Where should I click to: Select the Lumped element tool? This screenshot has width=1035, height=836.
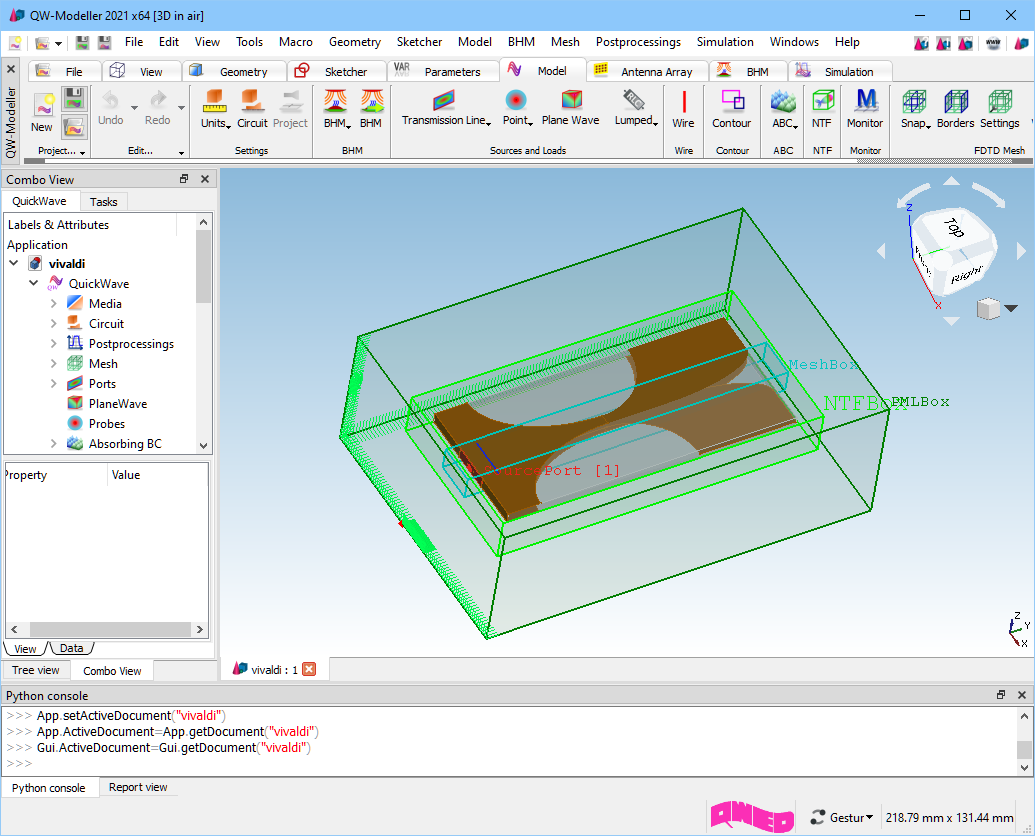[x=636, y=108]
